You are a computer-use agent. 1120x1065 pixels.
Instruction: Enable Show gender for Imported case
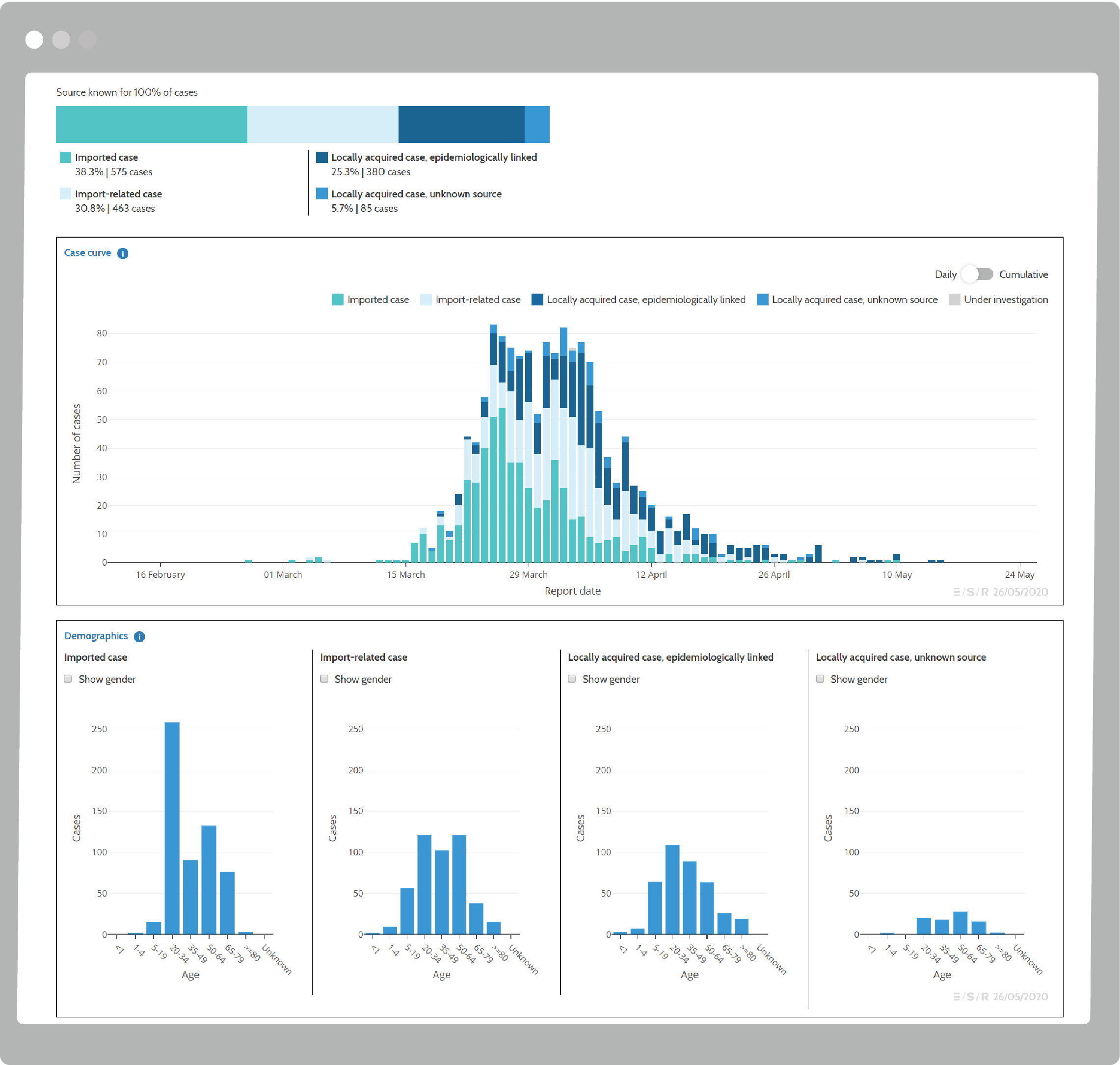click(x=68, y=679)
